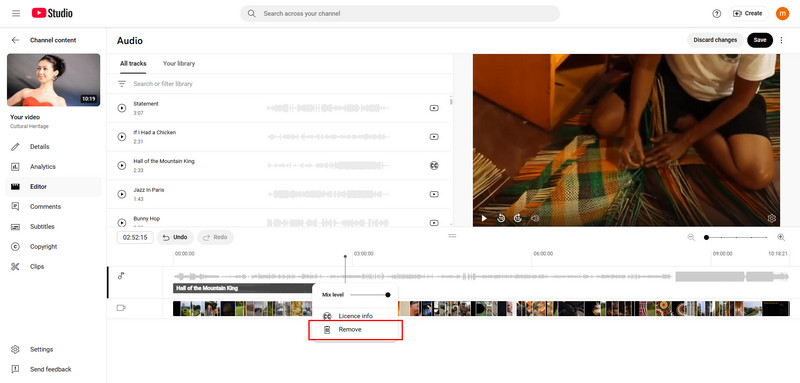Image resolution: width=800 pixels, height=383 pixels.
Task: Toggle the hamburger navigation menu
Action: click(x=16, y=14)
